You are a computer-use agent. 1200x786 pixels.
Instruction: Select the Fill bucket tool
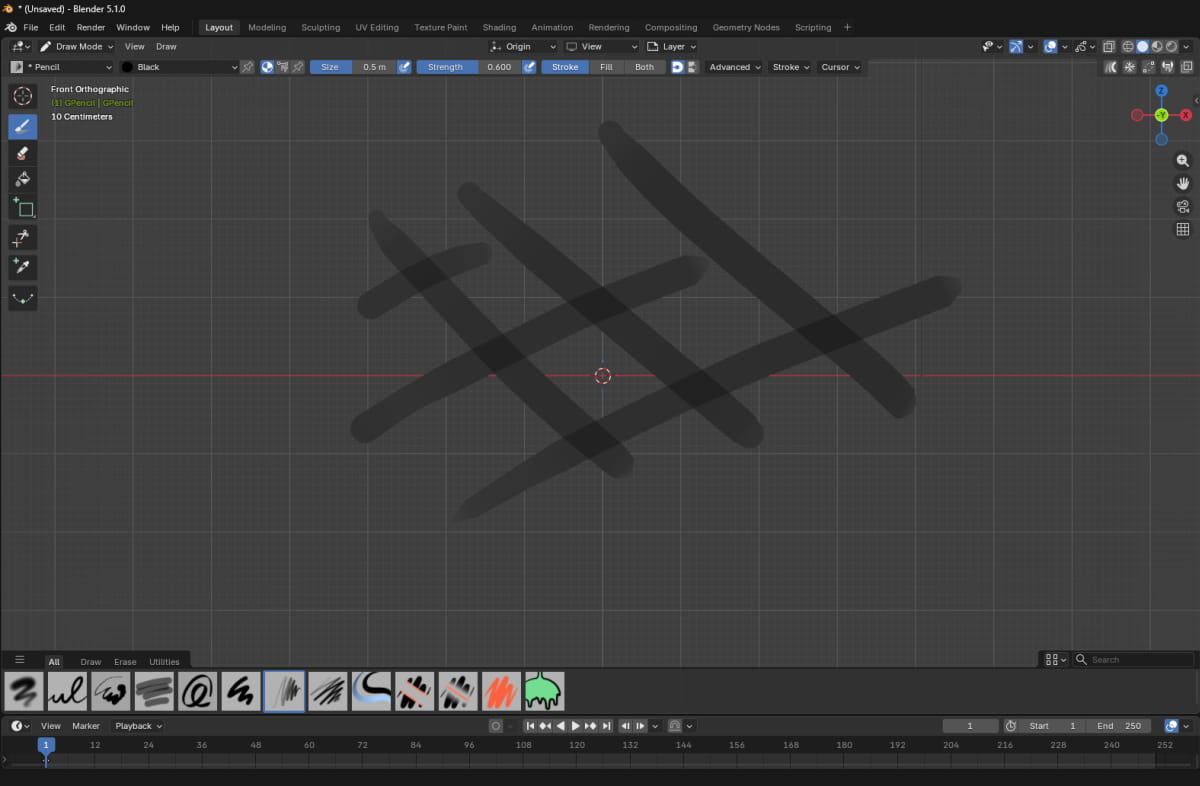click(23, 180)
